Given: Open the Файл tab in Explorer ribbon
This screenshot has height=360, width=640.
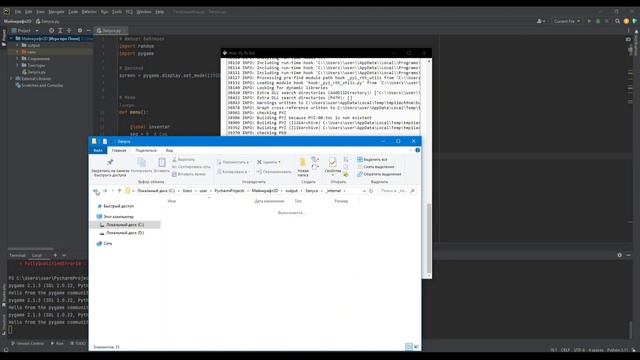Looking at the screenshot, I should coord(98,151).
